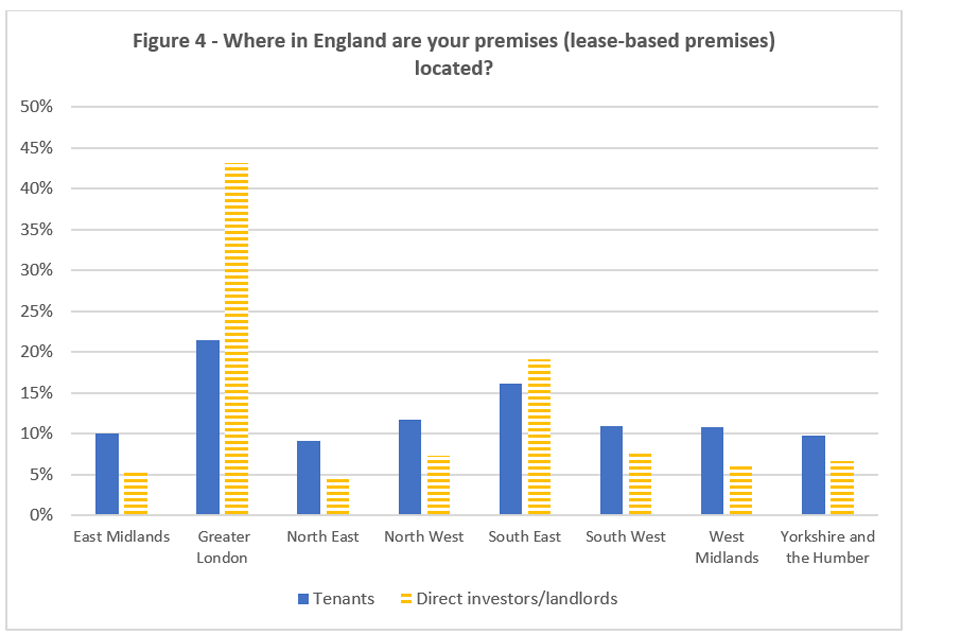Click the Greater London Tenants blue bar

pos(208,428)
